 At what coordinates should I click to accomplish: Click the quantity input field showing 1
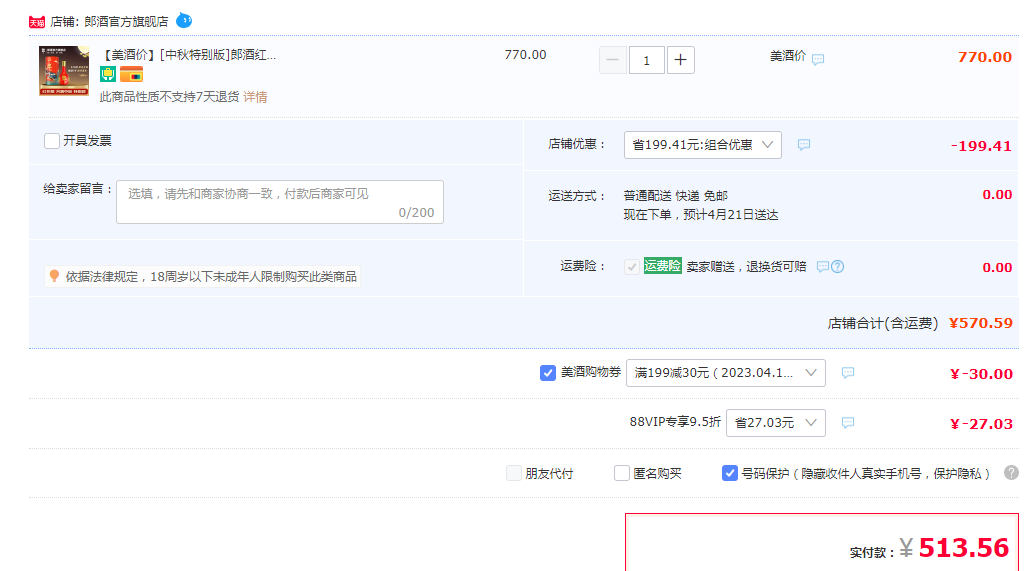pyautogui.click(x=646, y=60)
